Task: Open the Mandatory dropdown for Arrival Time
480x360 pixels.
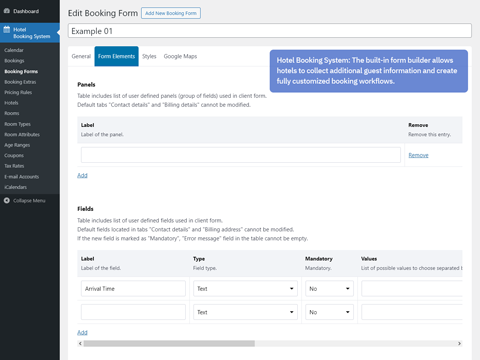Action: coord(329,289)
